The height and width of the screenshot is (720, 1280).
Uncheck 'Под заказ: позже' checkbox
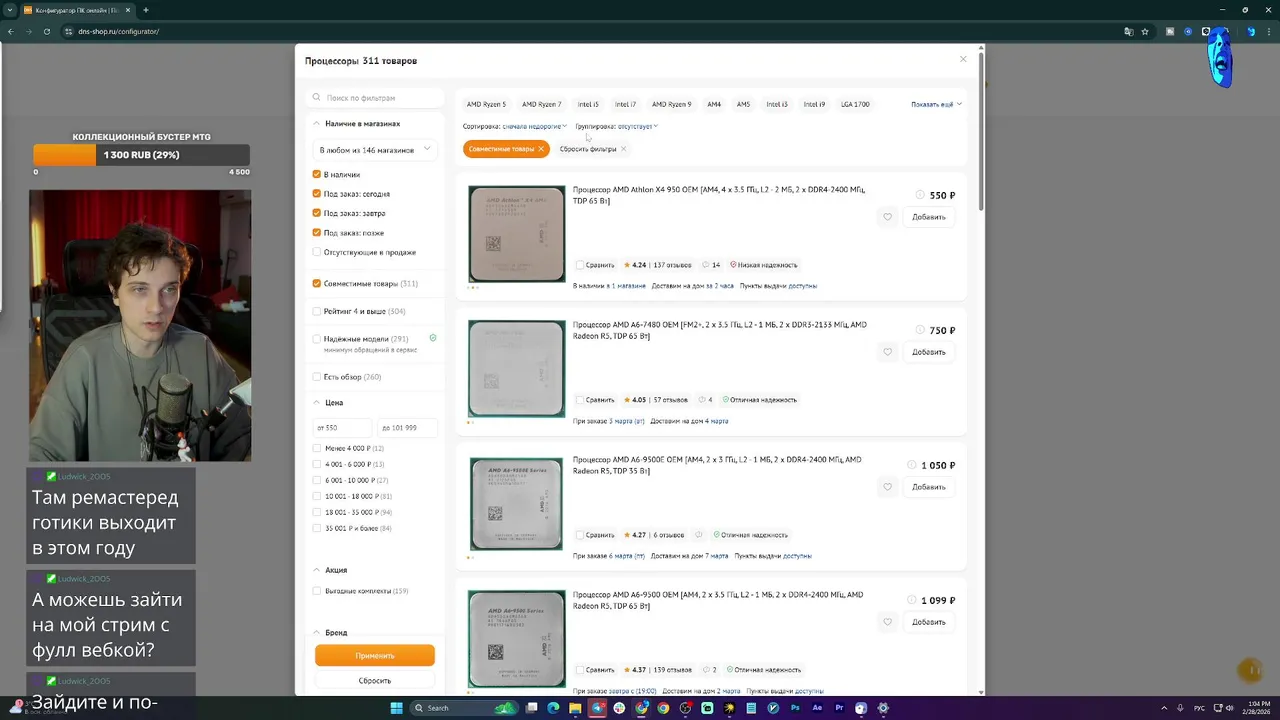(x=317, y=233)
